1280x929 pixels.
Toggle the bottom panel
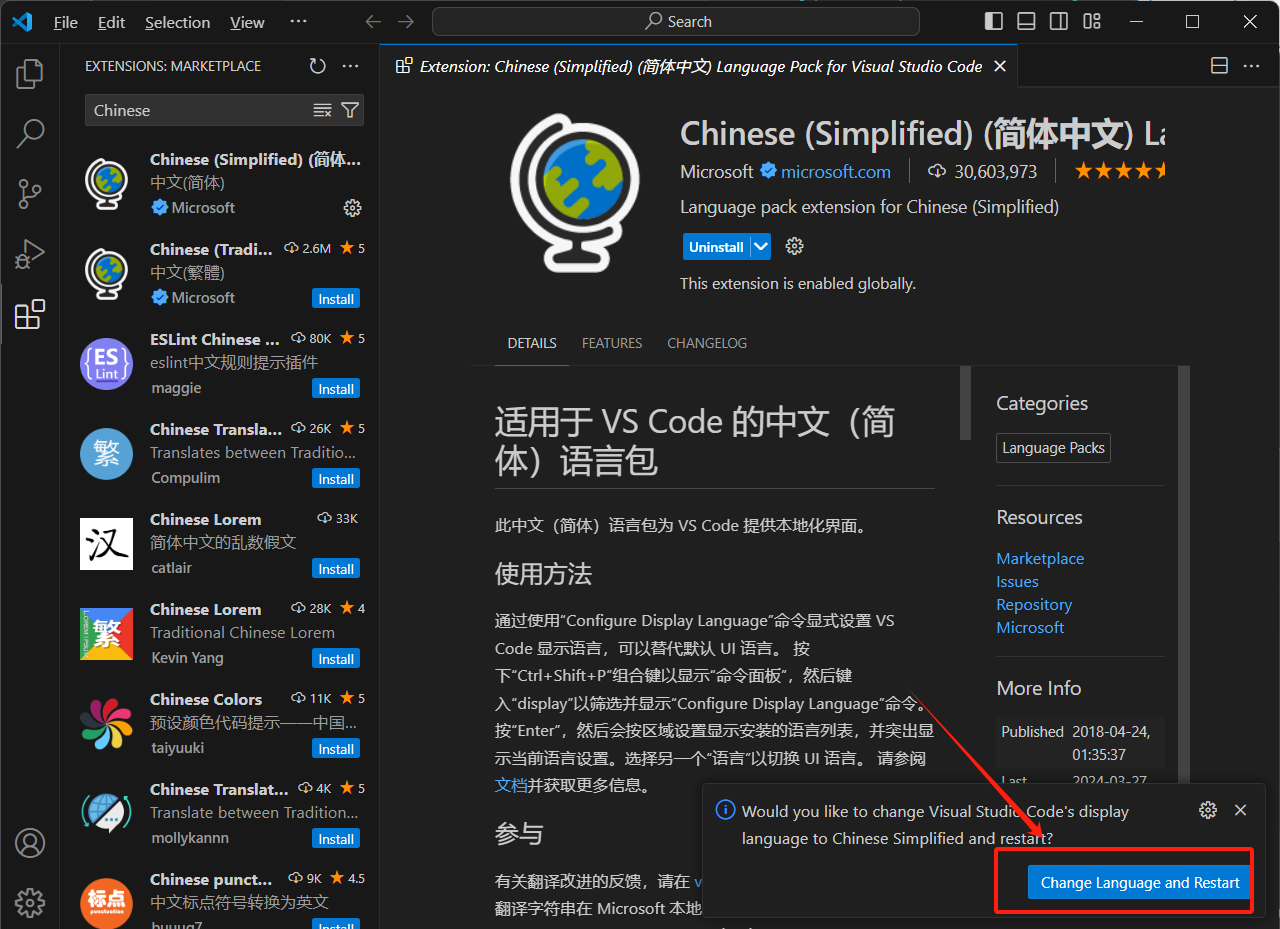(1026, 21)
